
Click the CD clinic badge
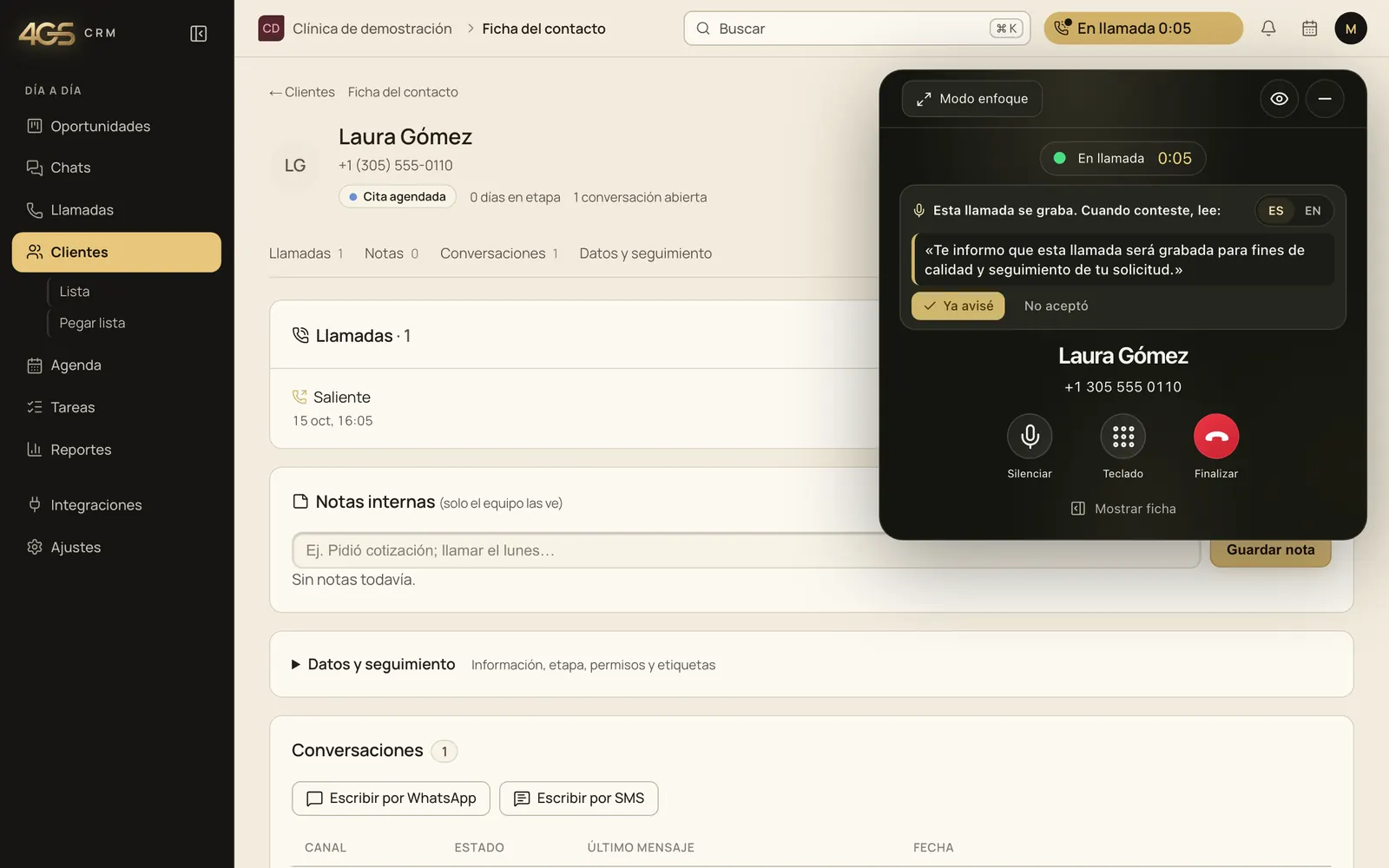(271, 29)
